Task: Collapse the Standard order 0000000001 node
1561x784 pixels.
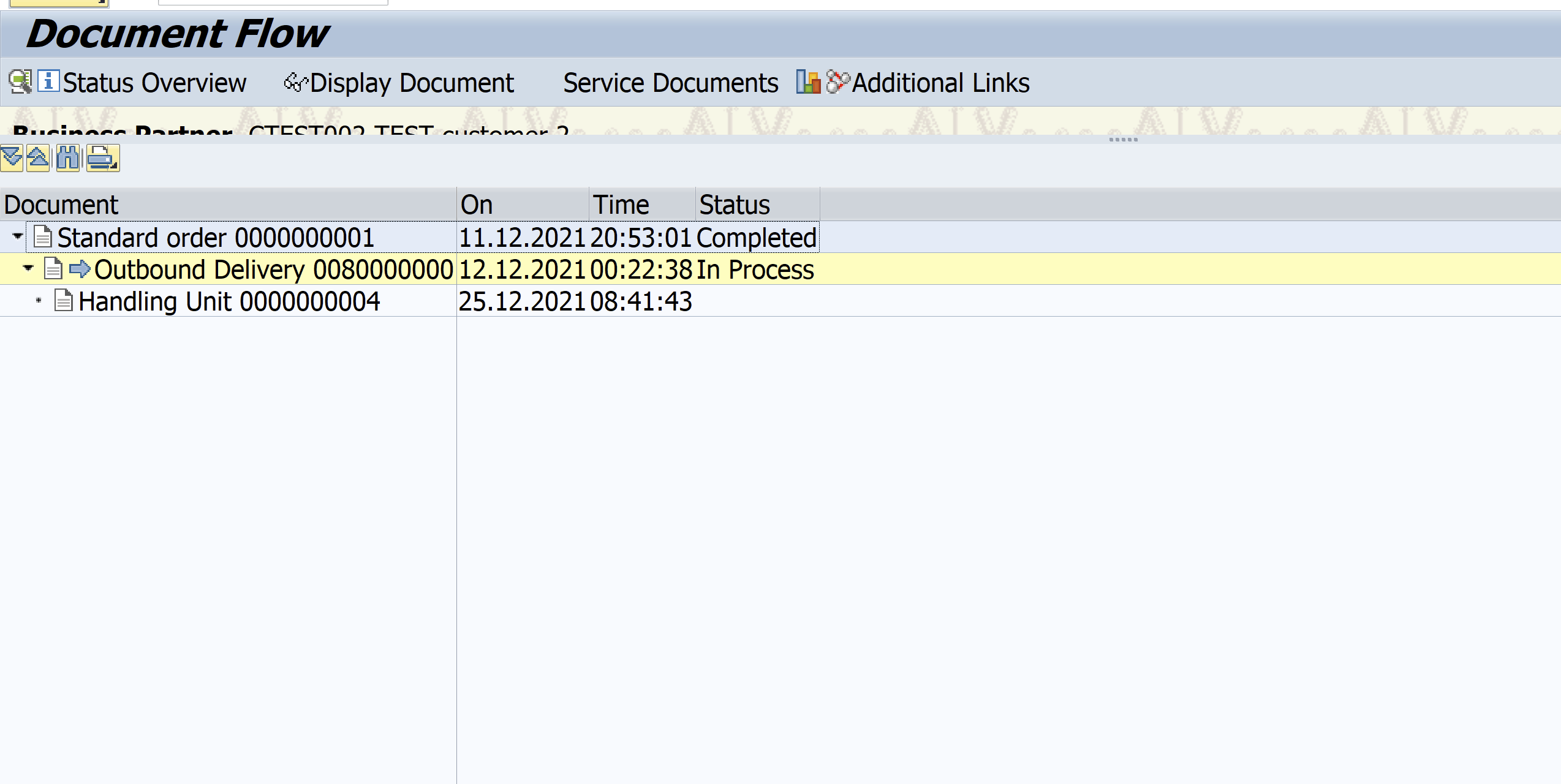Action: click(17, 236)
